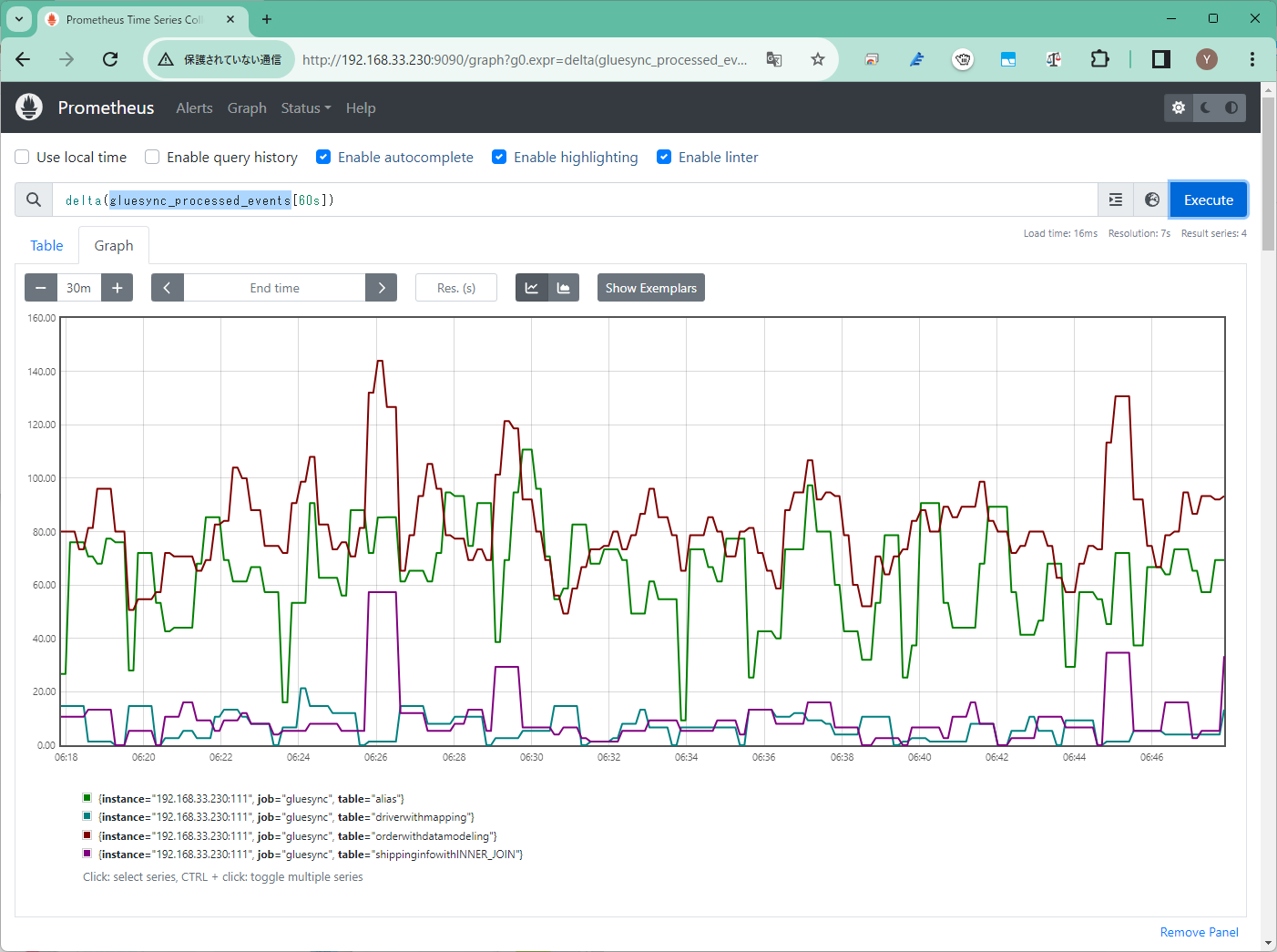
Task: Expand the tab search dropdown arrow
Action: (19, 19)
